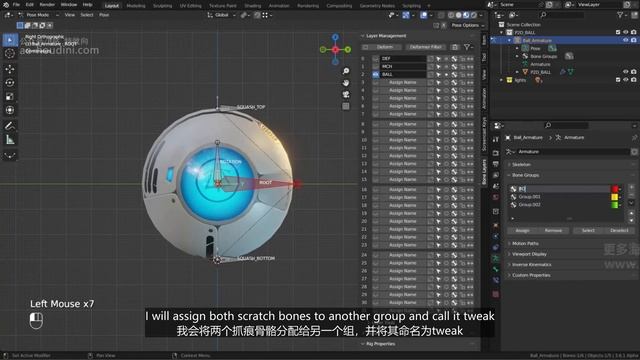Open the Pose menu in viewport header
640x360 pixels.
(x=104, y=15)
